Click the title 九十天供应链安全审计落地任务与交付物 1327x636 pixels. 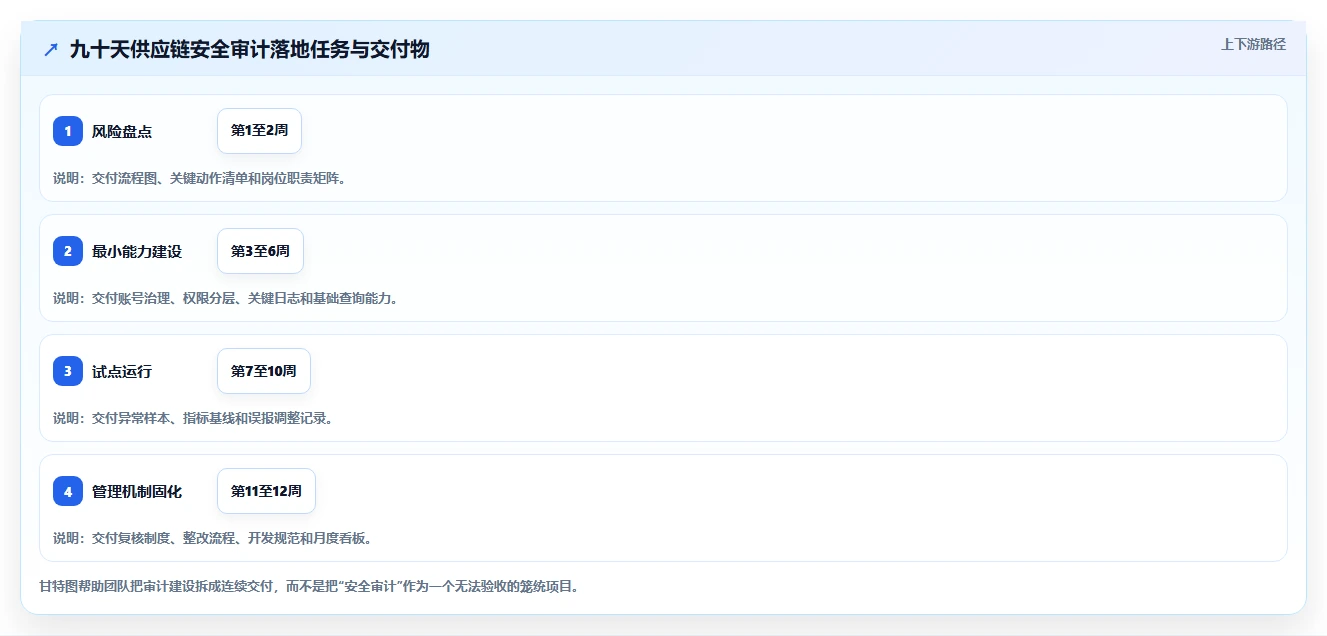tap(250, 49)
